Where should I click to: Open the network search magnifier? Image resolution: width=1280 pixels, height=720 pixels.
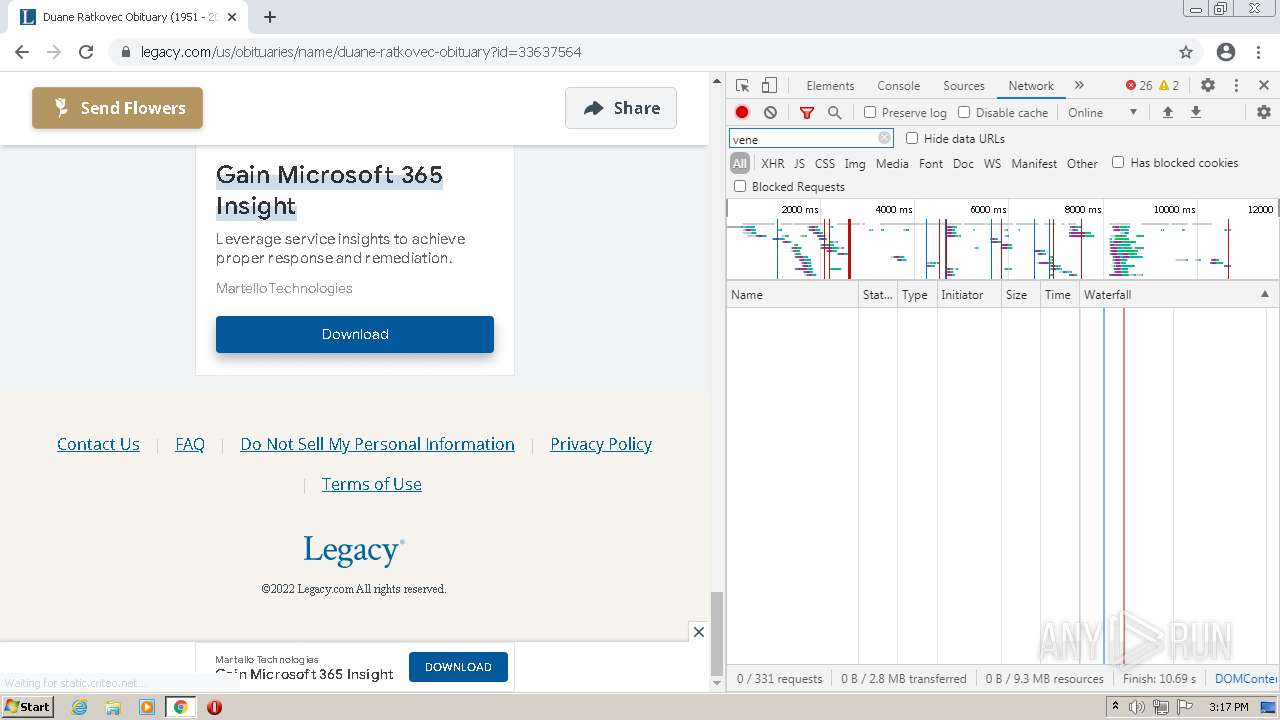click(x=835, y=112)
